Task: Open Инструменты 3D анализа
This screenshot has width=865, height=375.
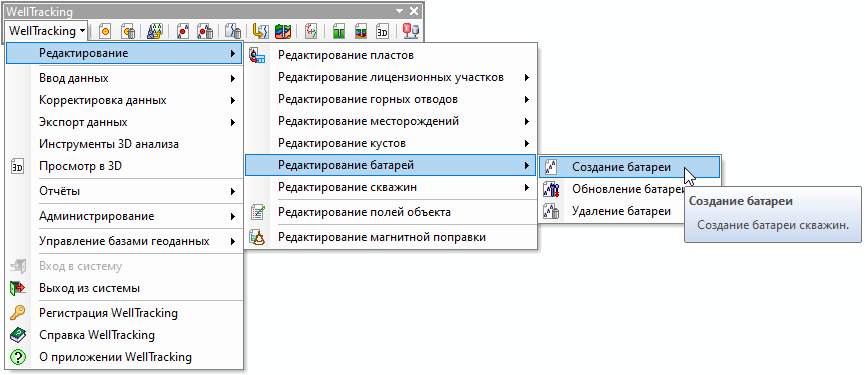Action: point(124,144)
